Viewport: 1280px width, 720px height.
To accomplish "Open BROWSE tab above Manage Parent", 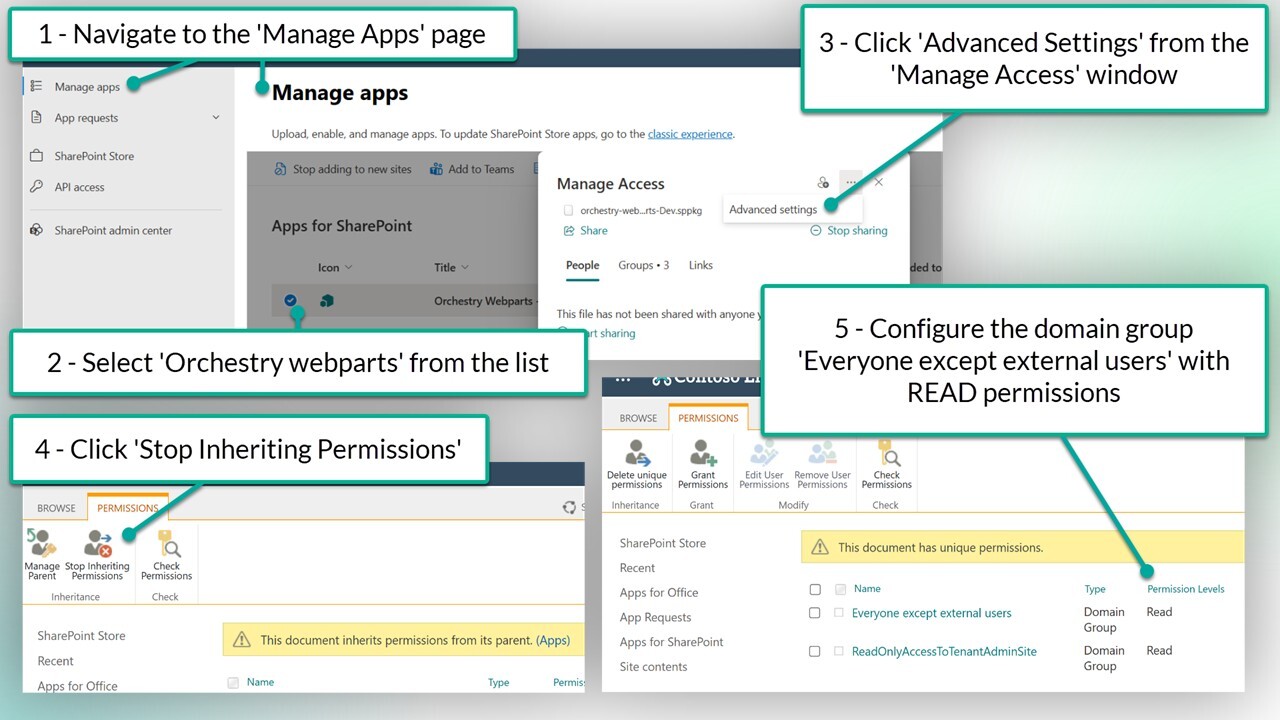I will click(x=56, y=508).
